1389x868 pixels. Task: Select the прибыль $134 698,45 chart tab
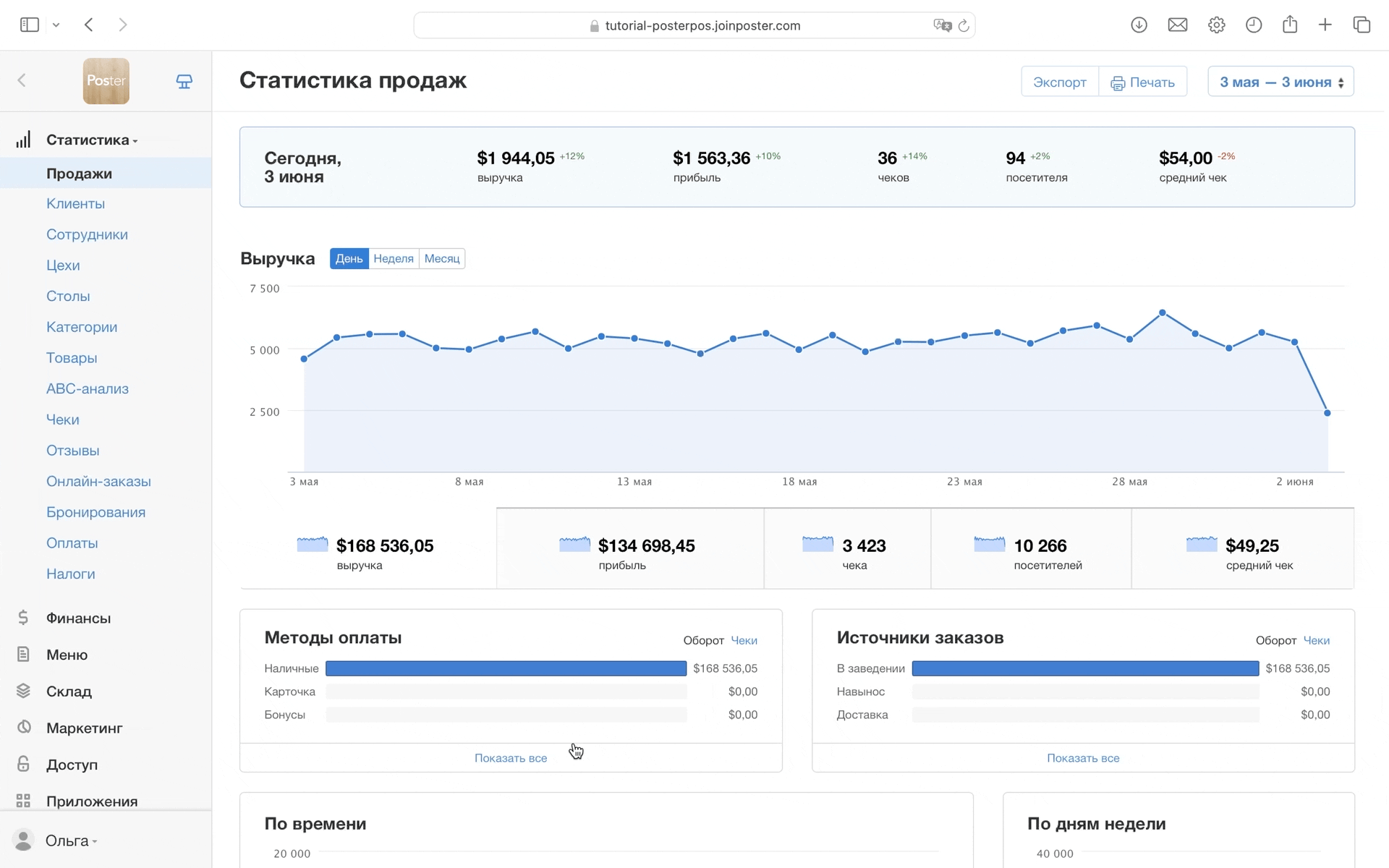[629, 549]
